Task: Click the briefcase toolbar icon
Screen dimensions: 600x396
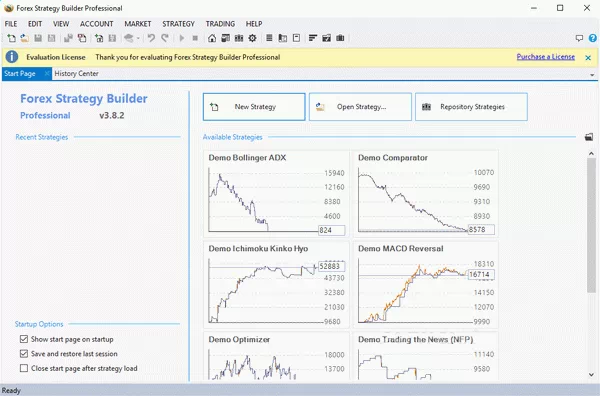Action: (x=340, y=38)
